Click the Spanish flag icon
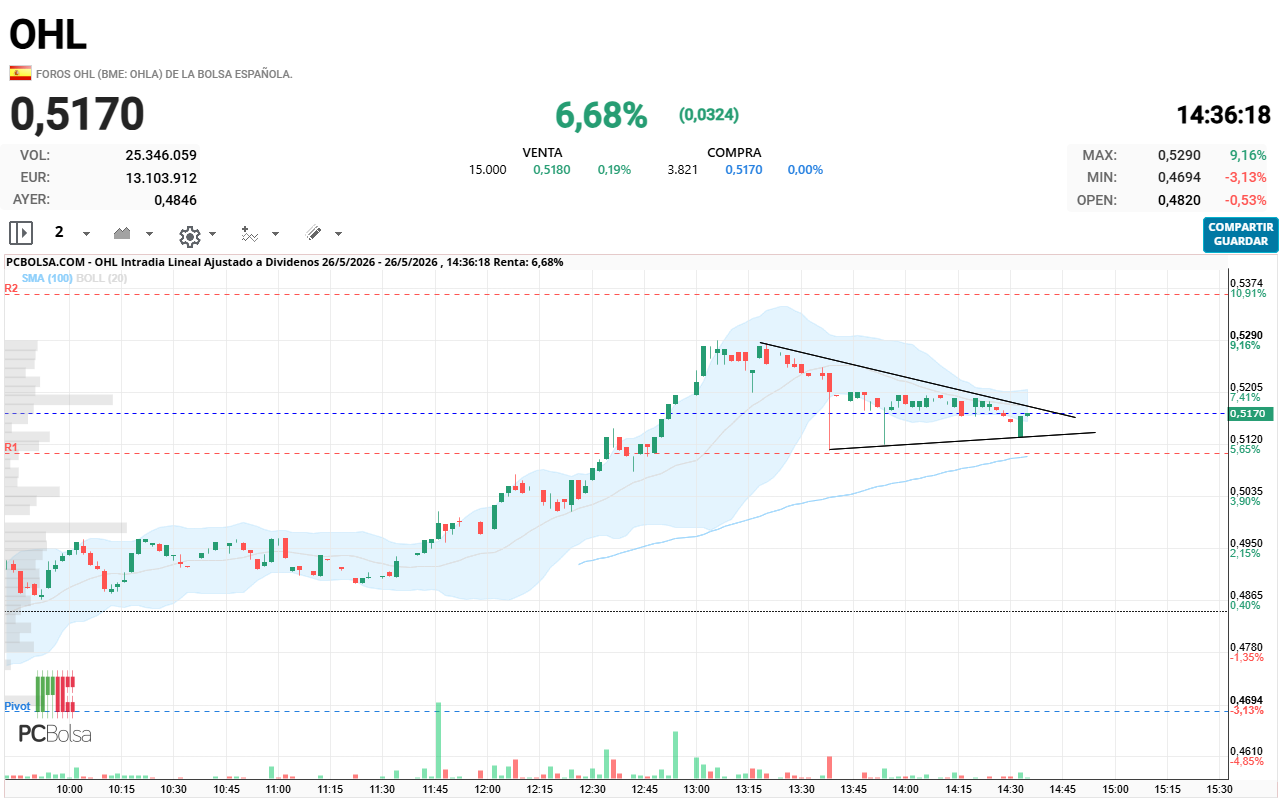Image resolution: width=1279 pixels, height=798 pixels. pos(20,73)
